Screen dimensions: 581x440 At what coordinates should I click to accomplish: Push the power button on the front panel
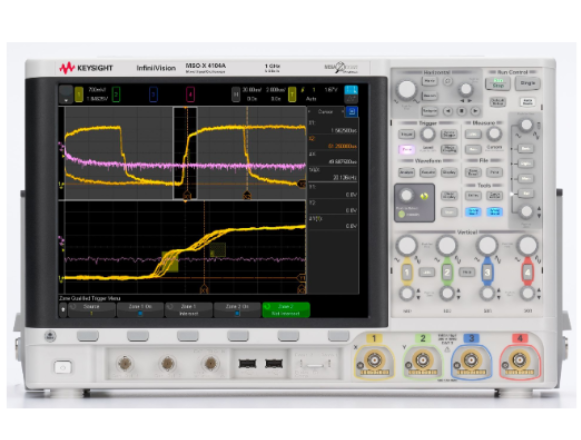63,367
